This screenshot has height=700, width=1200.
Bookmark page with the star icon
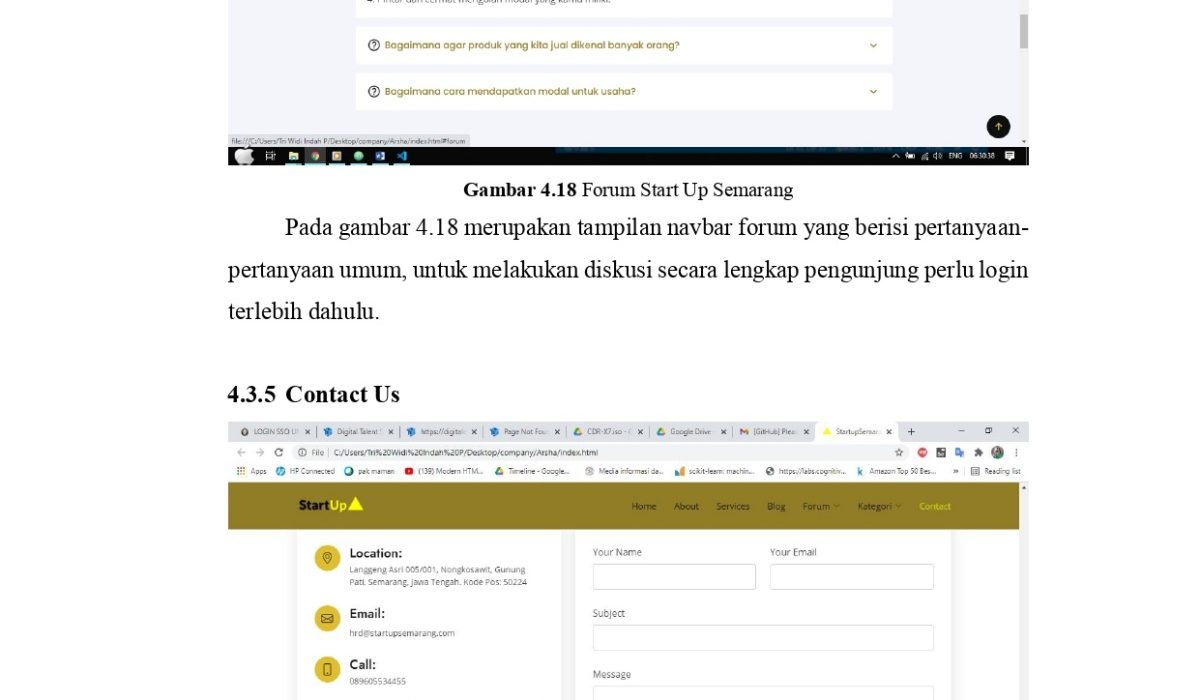coord(899,452)
